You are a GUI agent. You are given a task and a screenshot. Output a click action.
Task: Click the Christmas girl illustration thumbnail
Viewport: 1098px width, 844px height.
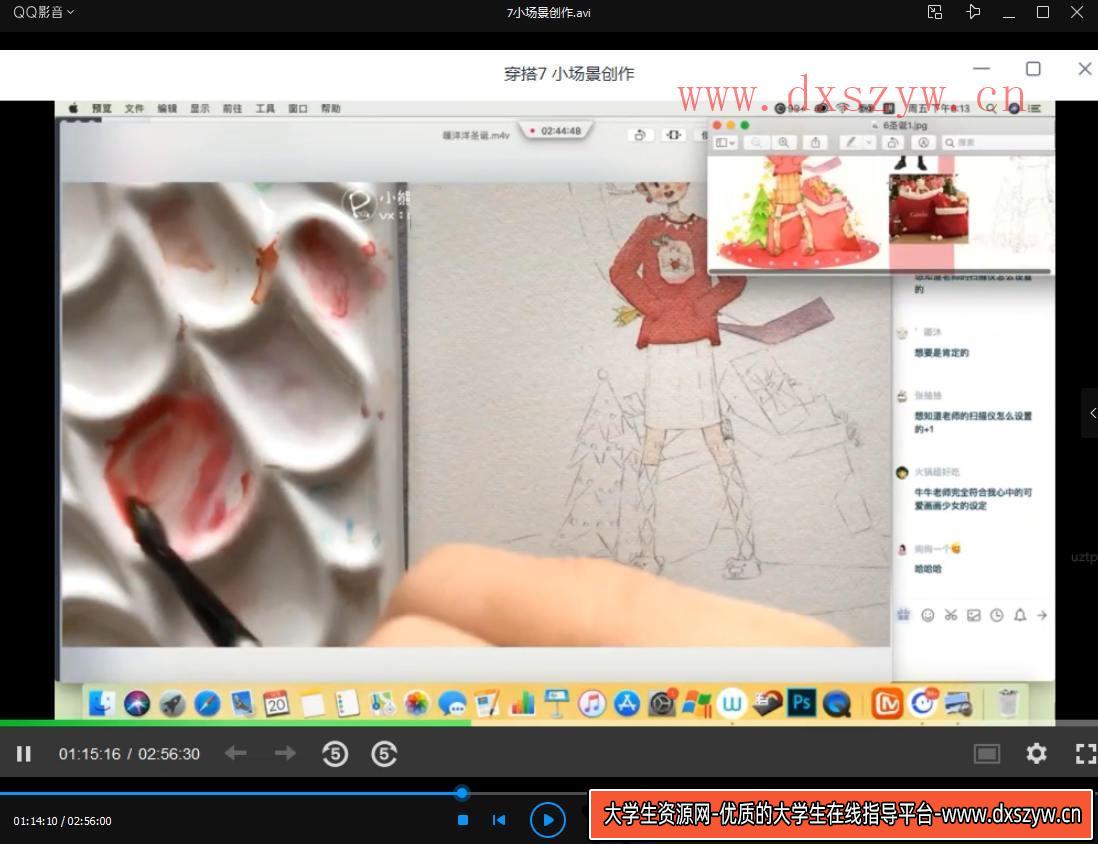click(797, 212)
